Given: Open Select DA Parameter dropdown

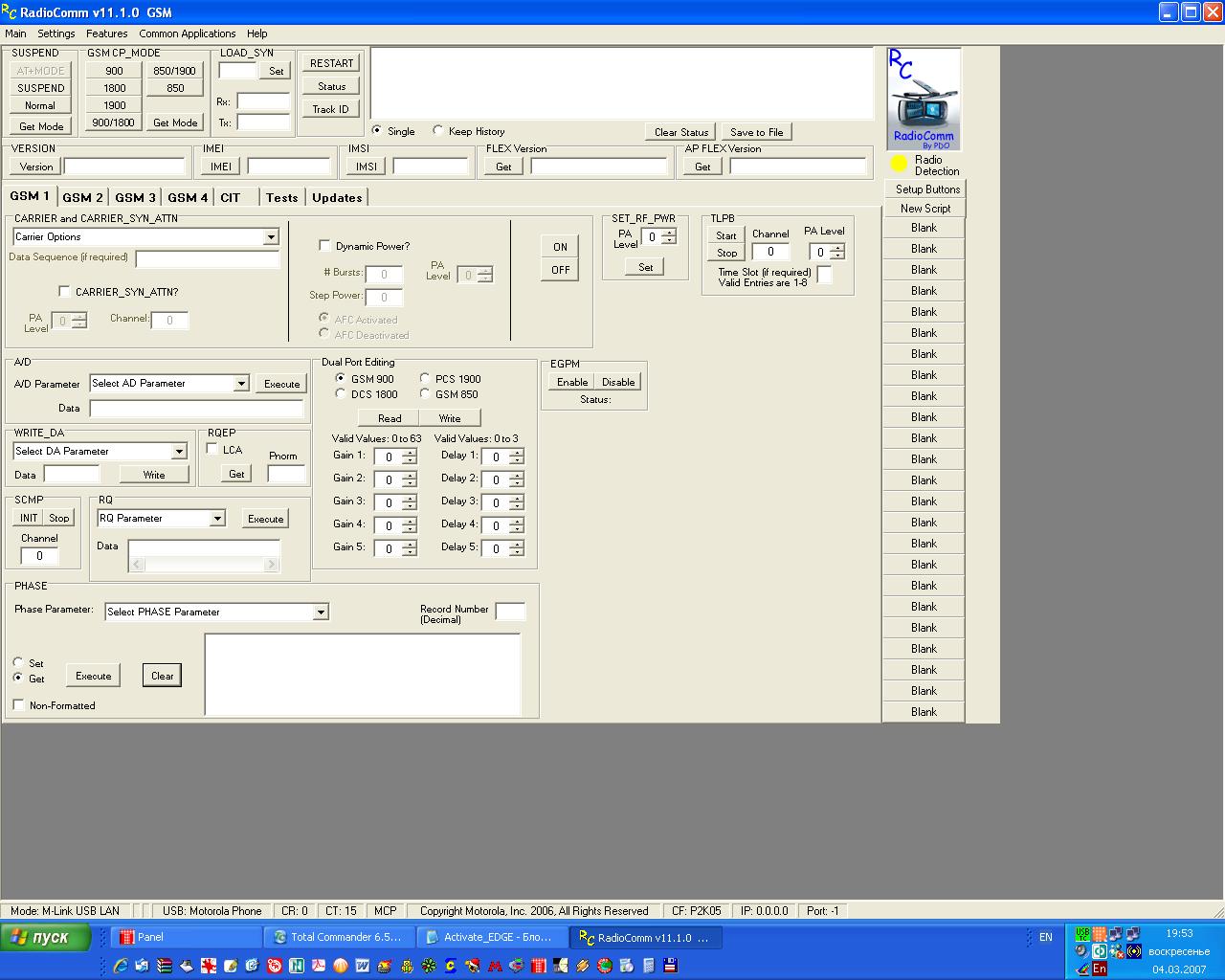Looking at the screenshot, I should click(179, 452).
